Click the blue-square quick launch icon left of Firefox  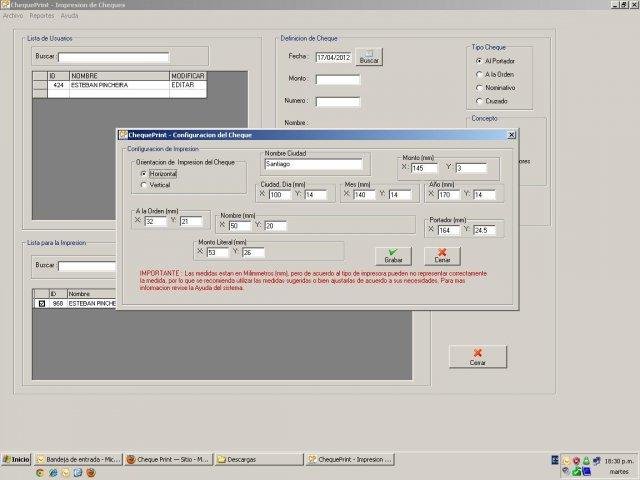(x=78, y=473)
